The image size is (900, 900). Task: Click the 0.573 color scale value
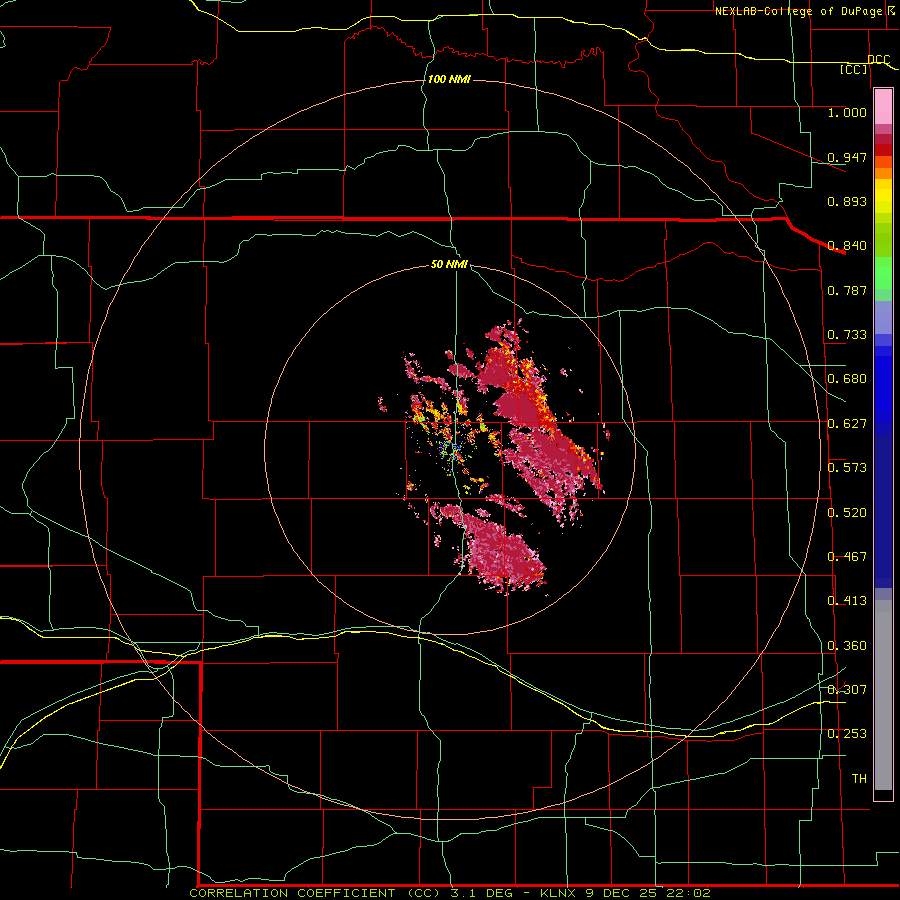[x=847, y=468]
